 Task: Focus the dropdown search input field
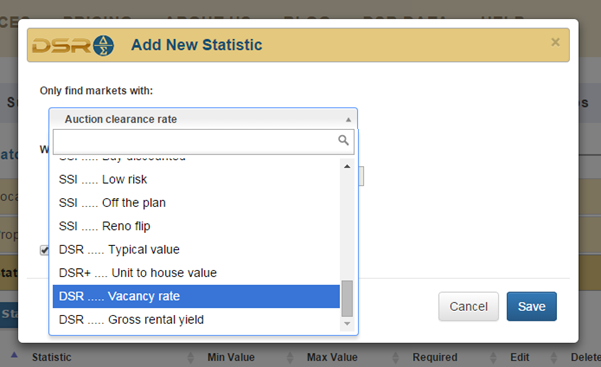(x=204, y=142)
